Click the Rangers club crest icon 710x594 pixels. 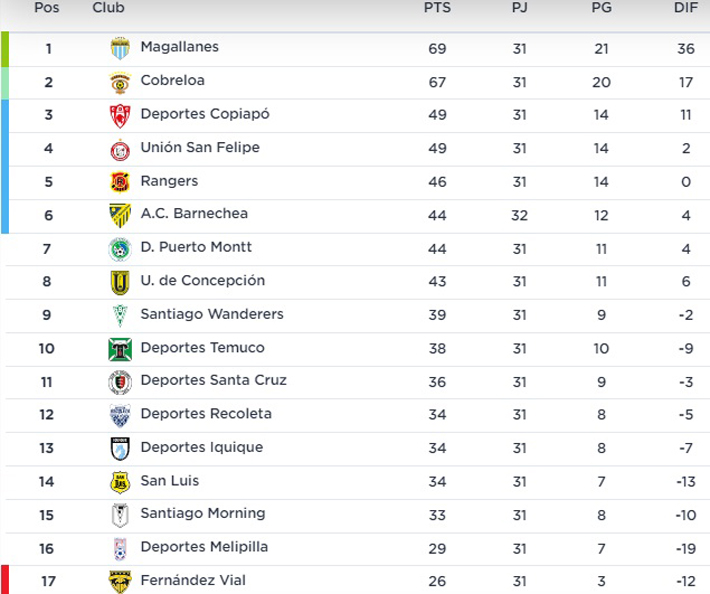click(120, 182)
